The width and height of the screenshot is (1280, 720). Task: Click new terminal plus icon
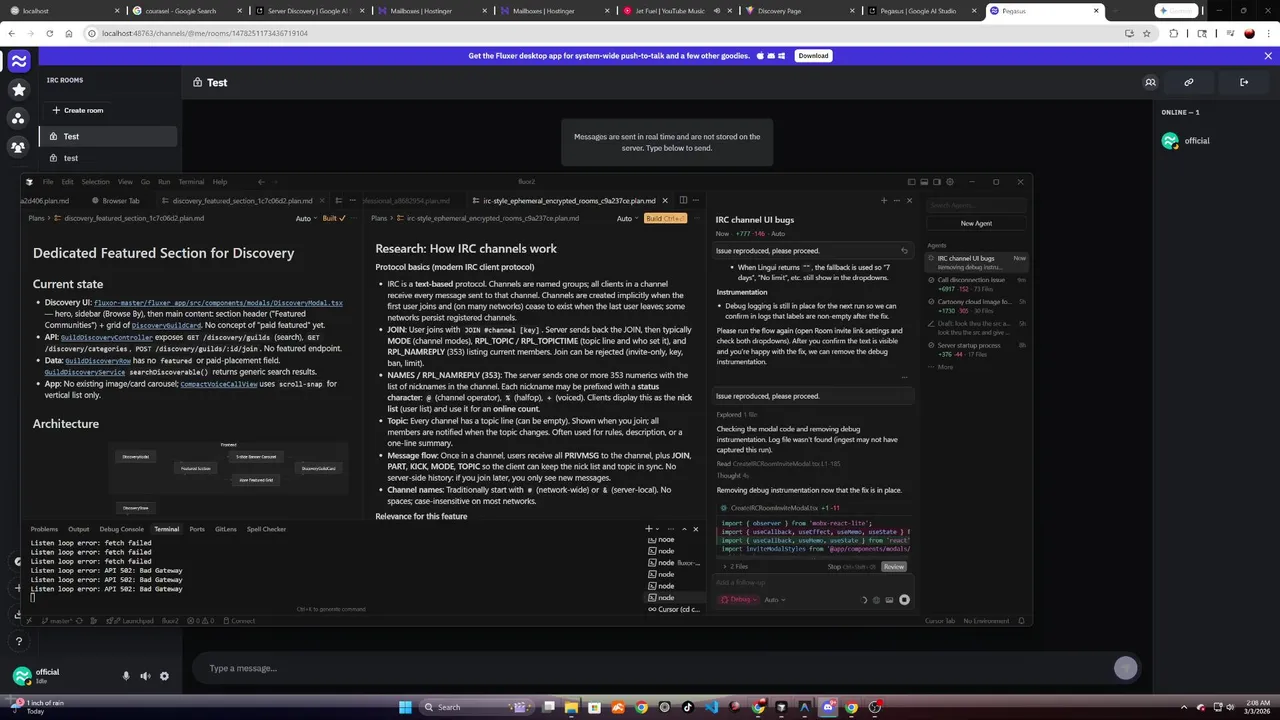pos(648,529)
